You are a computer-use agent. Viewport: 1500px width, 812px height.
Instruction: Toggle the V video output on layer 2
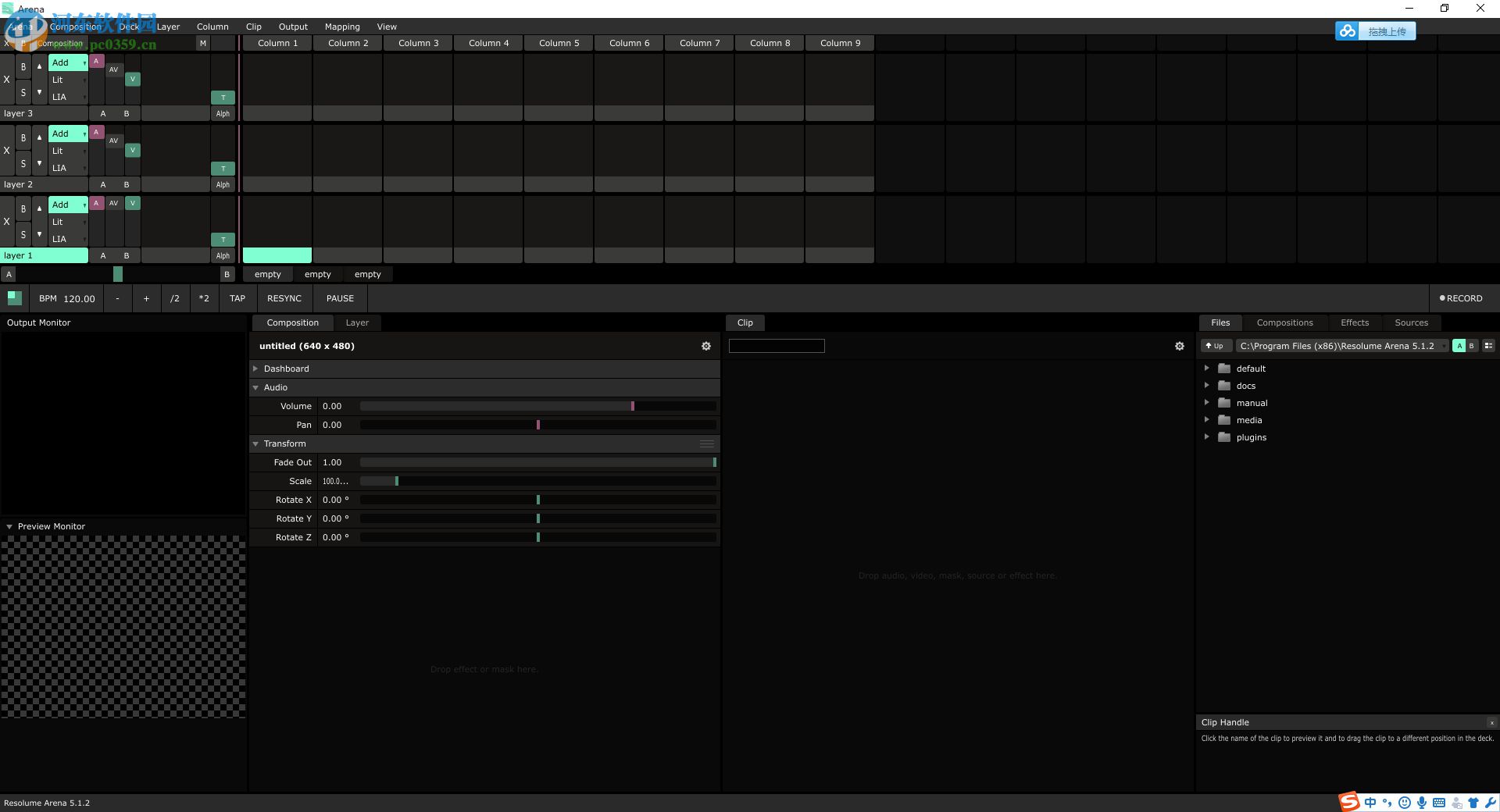tap(133, 150)
